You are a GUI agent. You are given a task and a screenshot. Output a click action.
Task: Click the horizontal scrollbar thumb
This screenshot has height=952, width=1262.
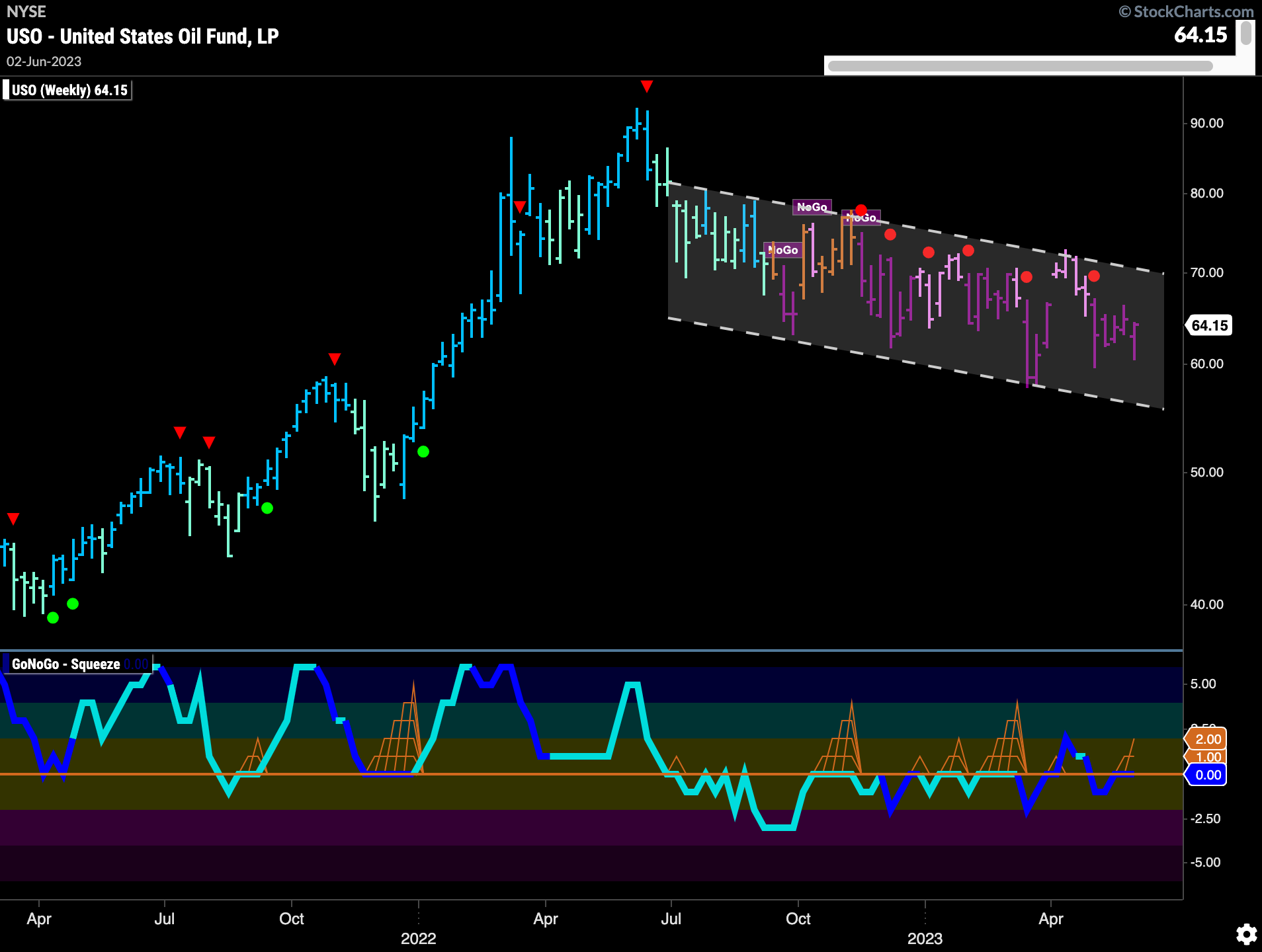(1020, 65)
